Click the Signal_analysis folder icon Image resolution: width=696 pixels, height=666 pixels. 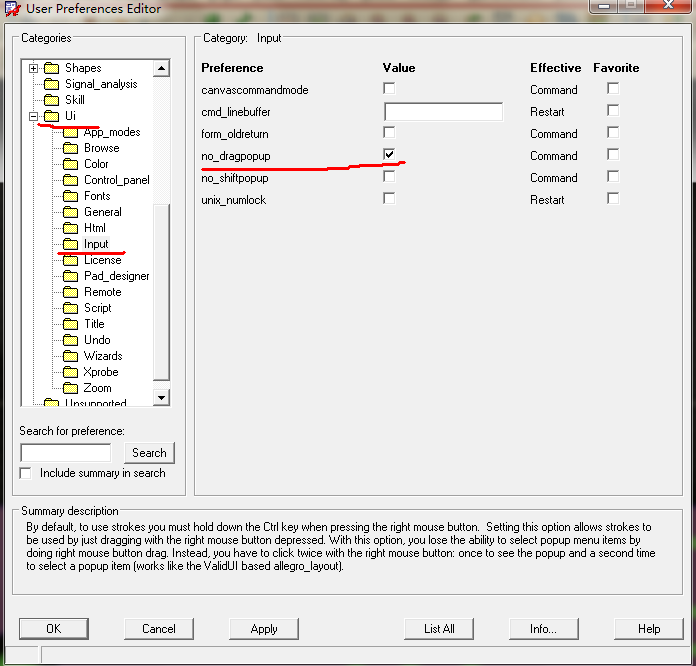(x=51, y=84)
